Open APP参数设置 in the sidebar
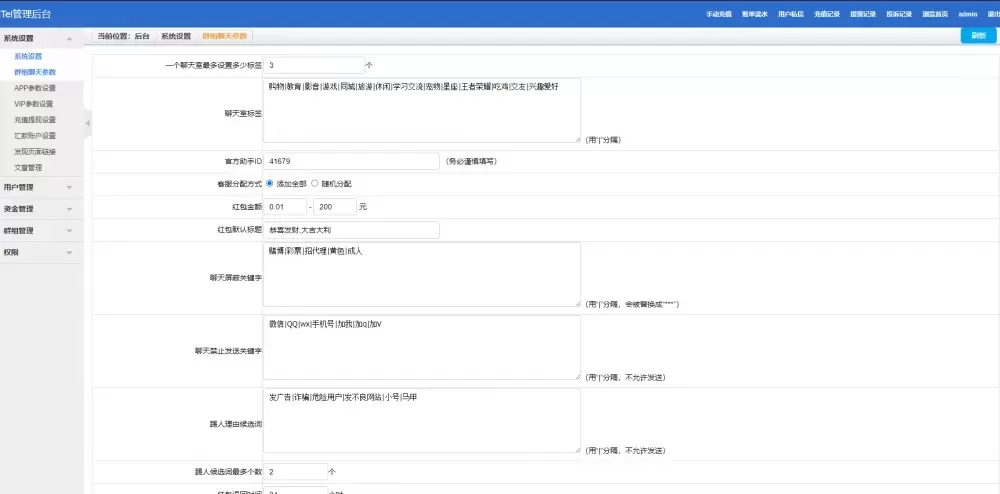 tap(35, 88)
